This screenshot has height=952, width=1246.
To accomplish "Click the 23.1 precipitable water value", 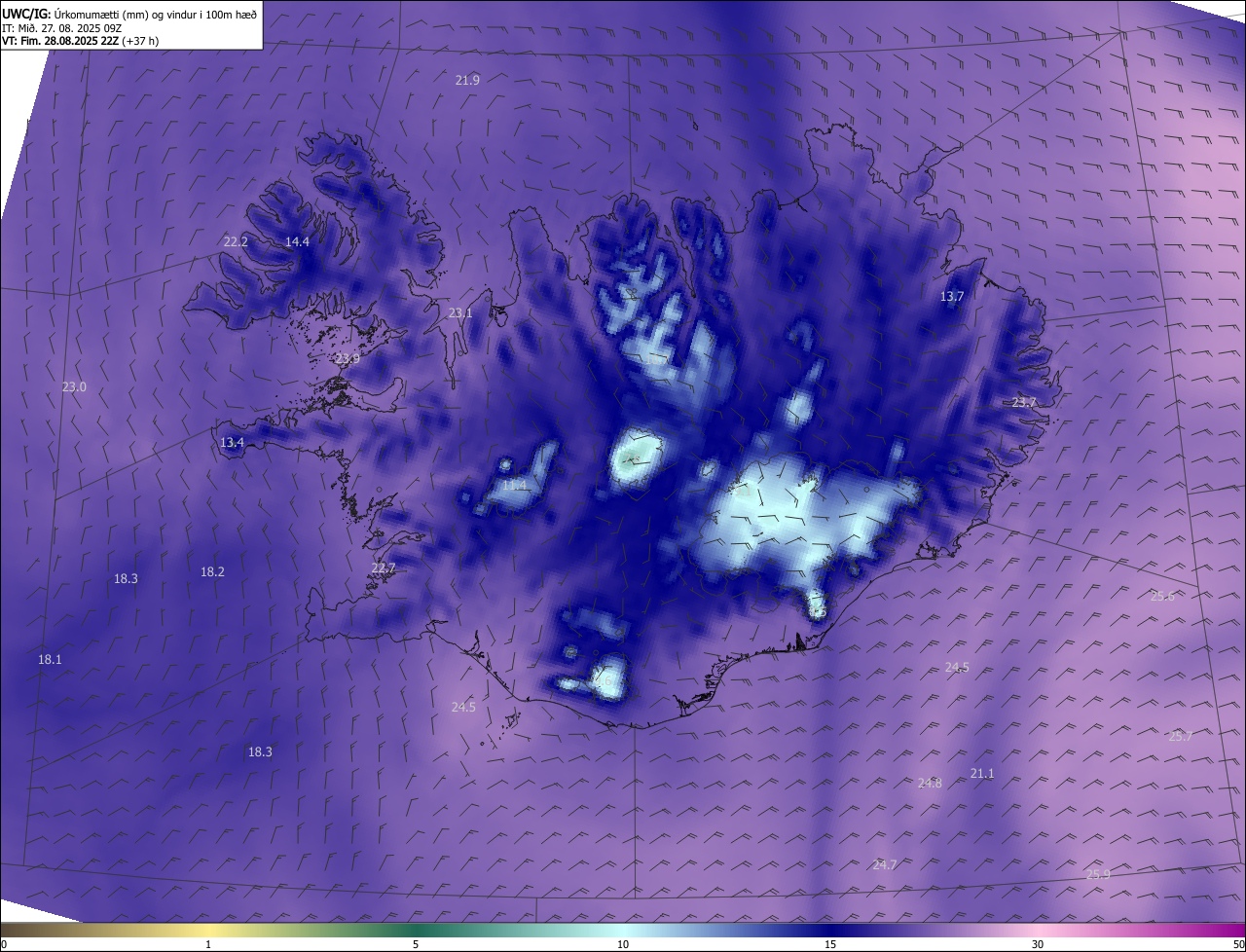I will pyautogui.click(x=459, y=312).
